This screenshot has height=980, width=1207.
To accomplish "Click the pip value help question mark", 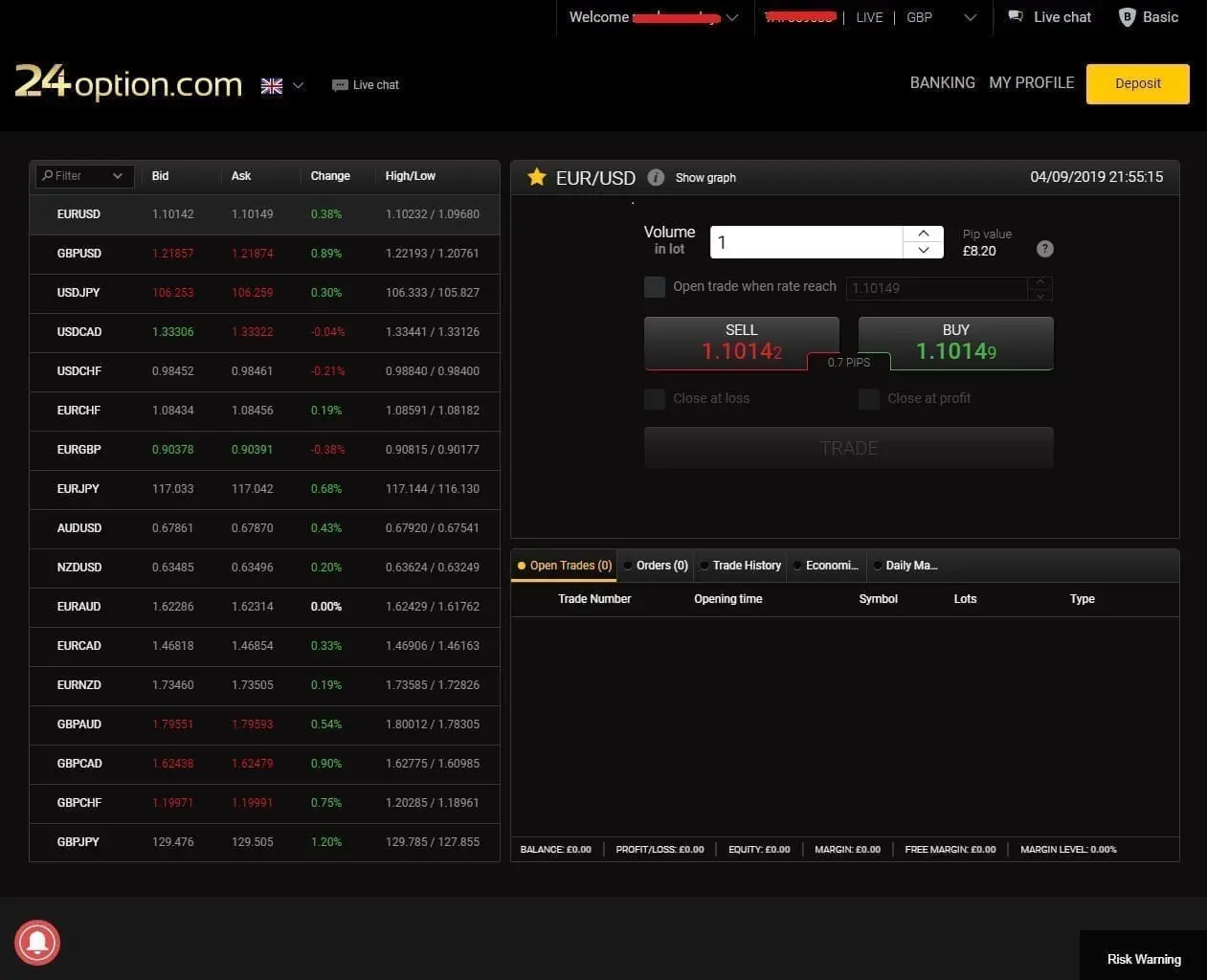I will click(x=1045, y=249).
